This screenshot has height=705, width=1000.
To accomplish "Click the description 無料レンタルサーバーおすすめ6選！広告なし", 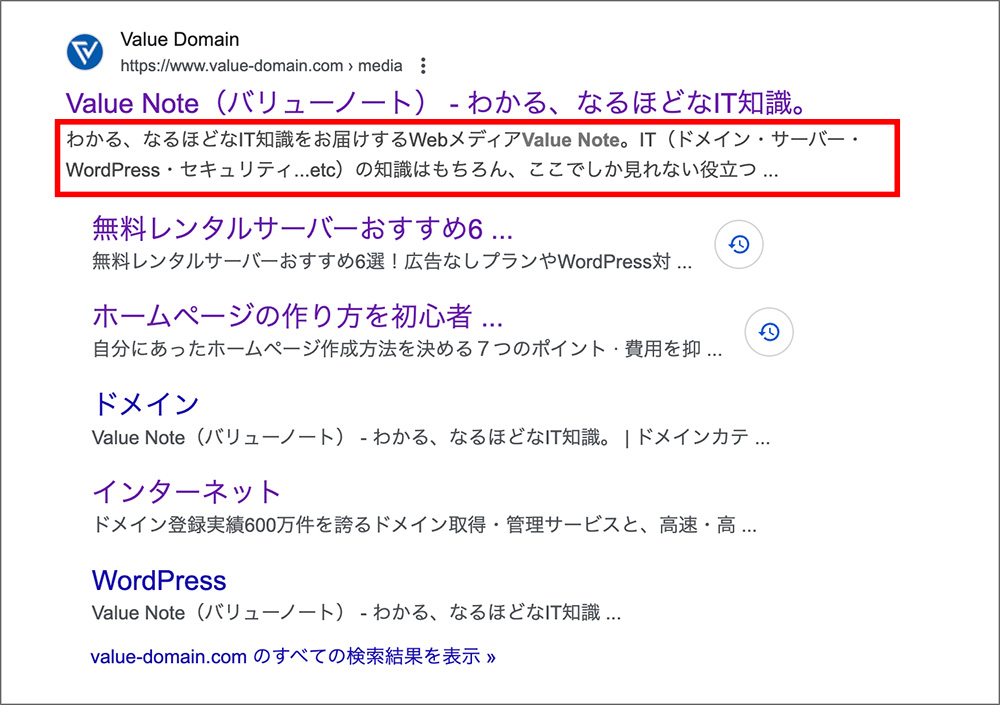I will pyautogui.click(x=392, y=262).
